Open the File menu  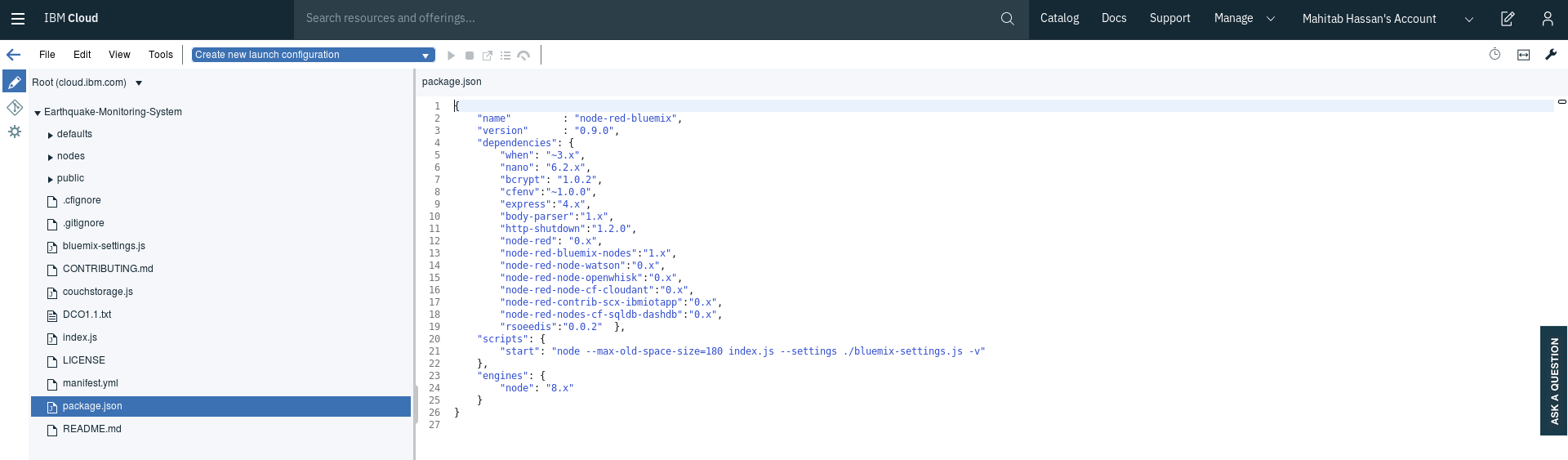[47, 55]
